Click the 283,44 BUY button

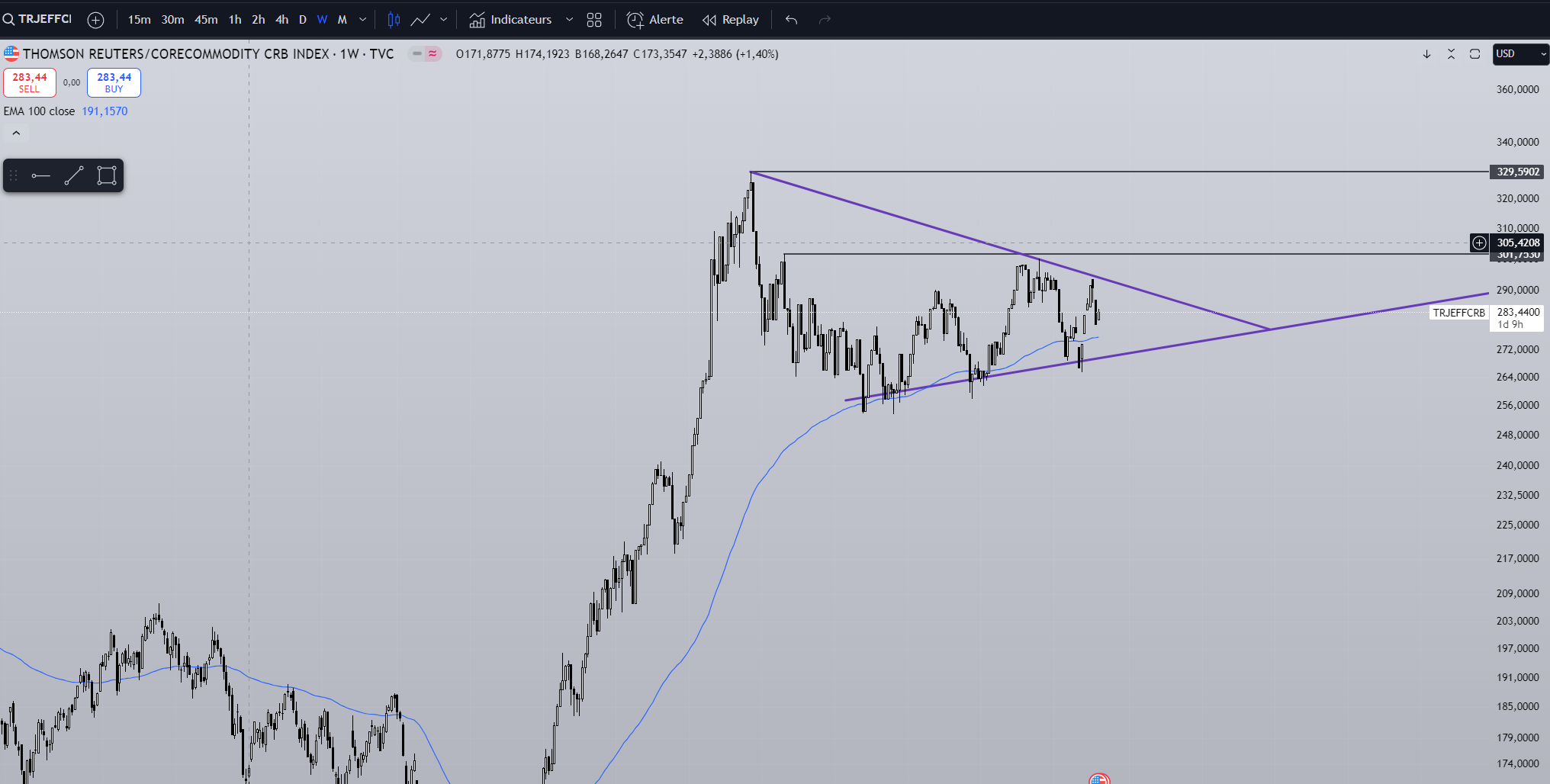tap(114, 82)
